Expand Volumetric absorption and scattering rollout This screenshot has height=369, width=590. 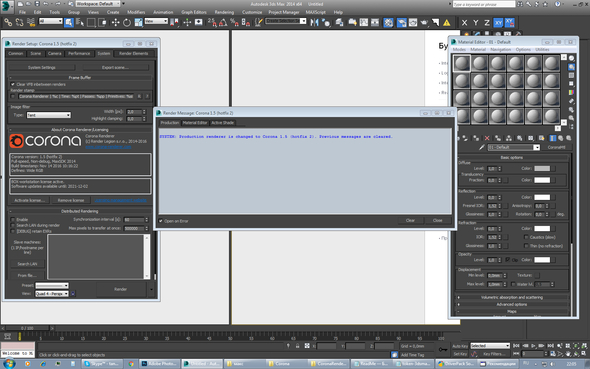[x=512, y=298]
